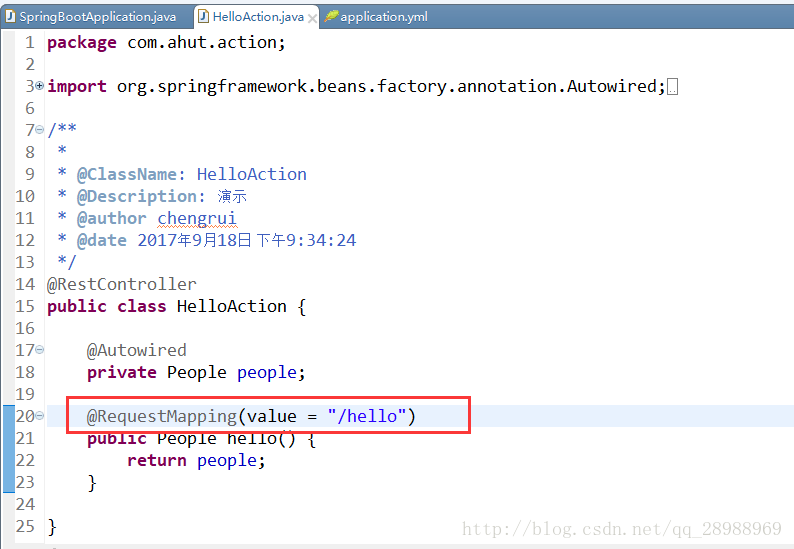The image size is (794, 549).
Task: Click the underlined author name chengrui
Action: (x=197, y=218)
